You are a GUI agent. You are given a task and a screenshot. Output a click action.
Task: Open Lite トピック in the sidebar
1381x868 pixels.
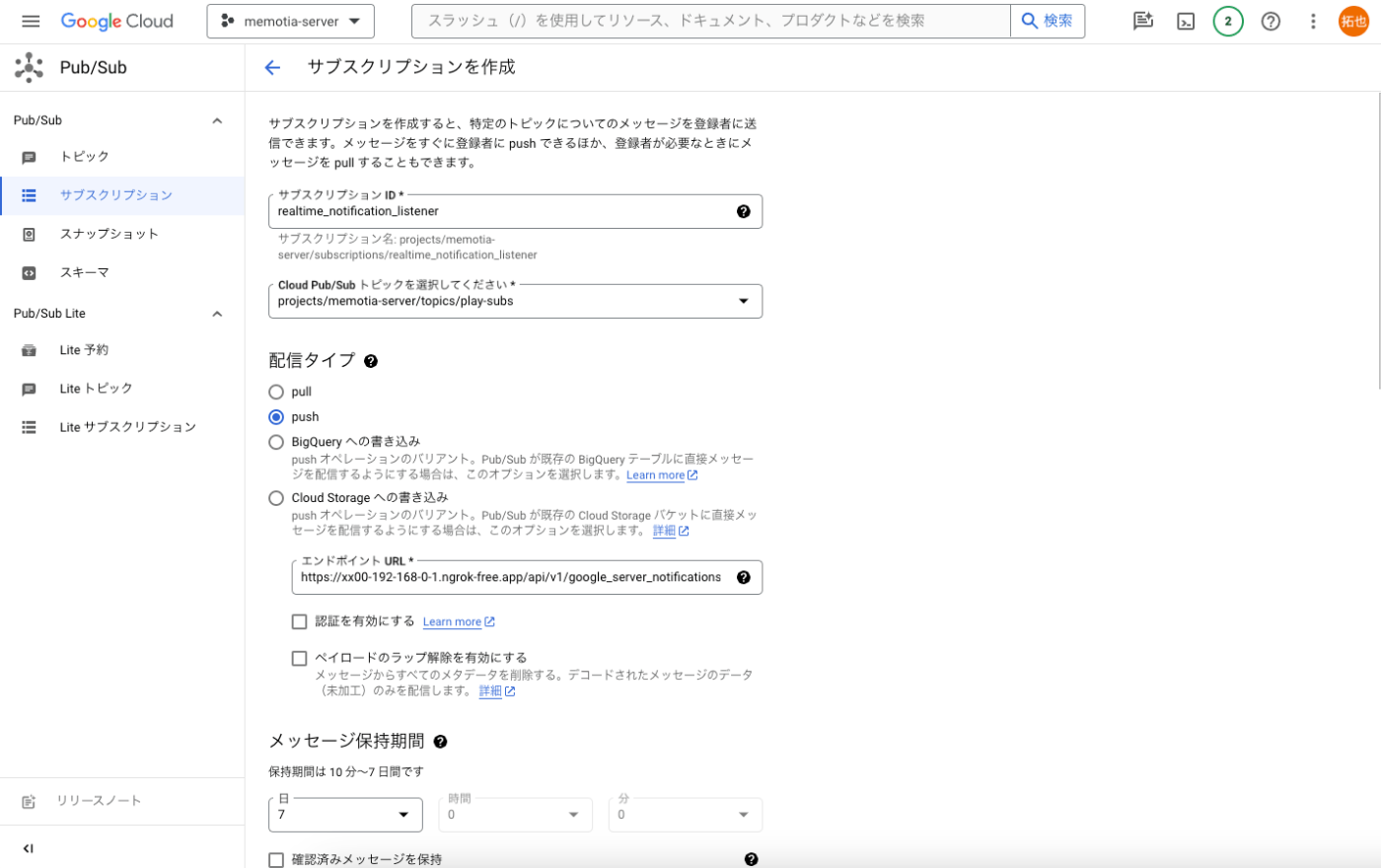pos(96,389)
